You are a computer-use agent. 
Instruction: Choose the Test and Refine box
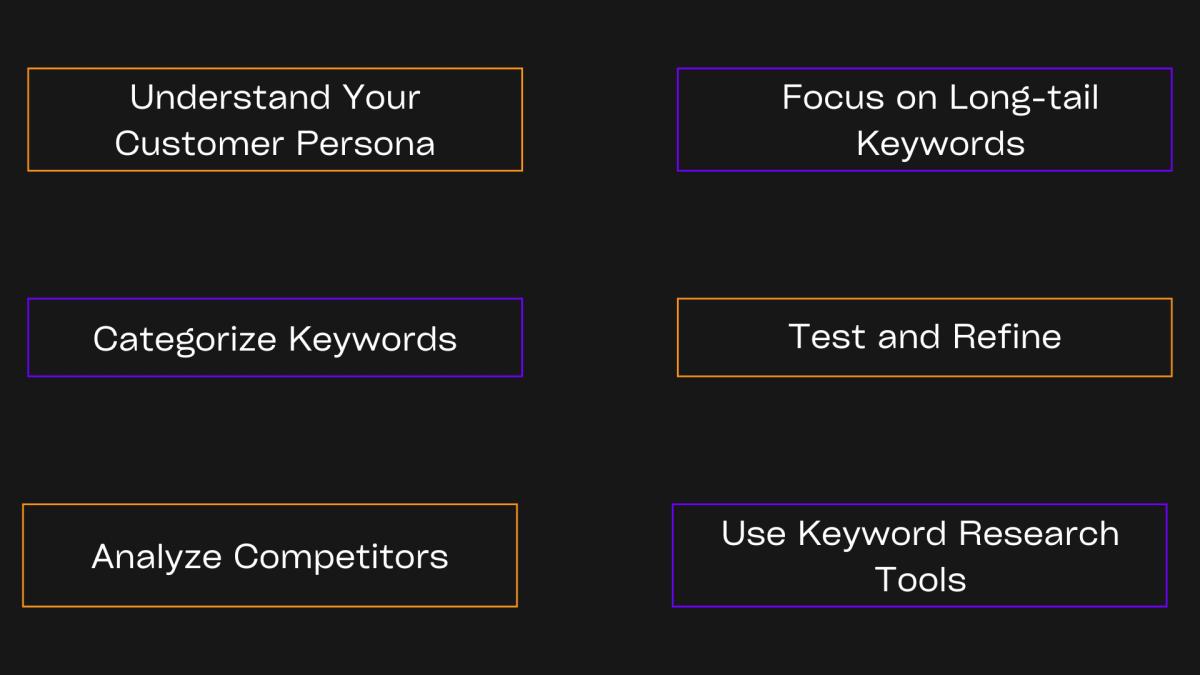(x=925, y=338)
